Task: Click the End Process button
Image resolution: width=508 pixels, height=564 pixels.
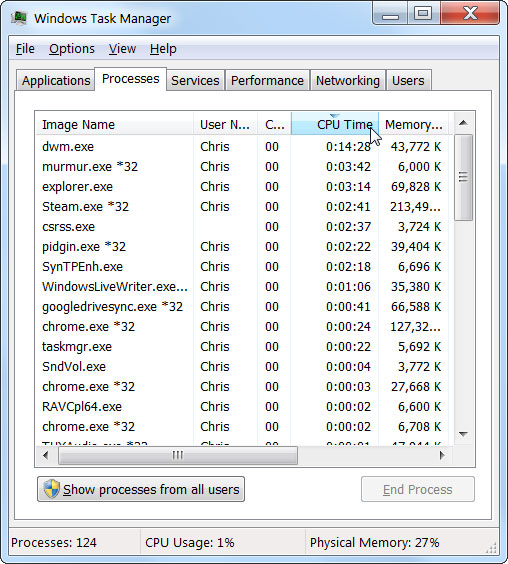Action: (418, 489)
